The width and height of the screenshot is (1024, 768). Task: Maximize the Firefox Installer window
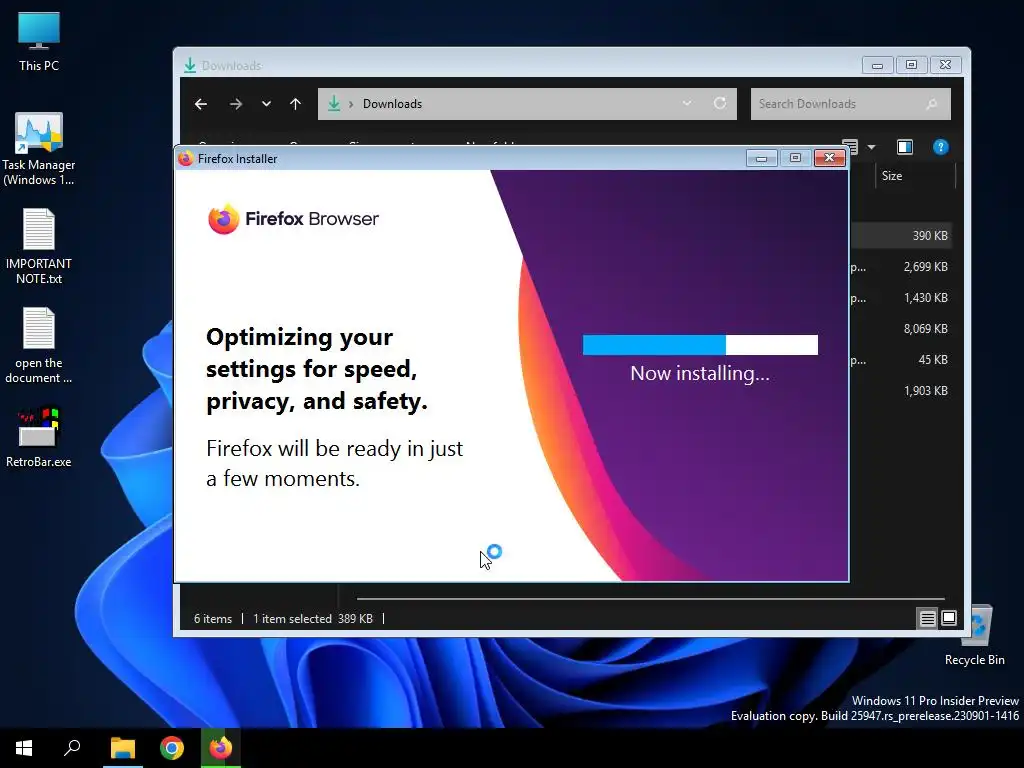pos(795,158)
